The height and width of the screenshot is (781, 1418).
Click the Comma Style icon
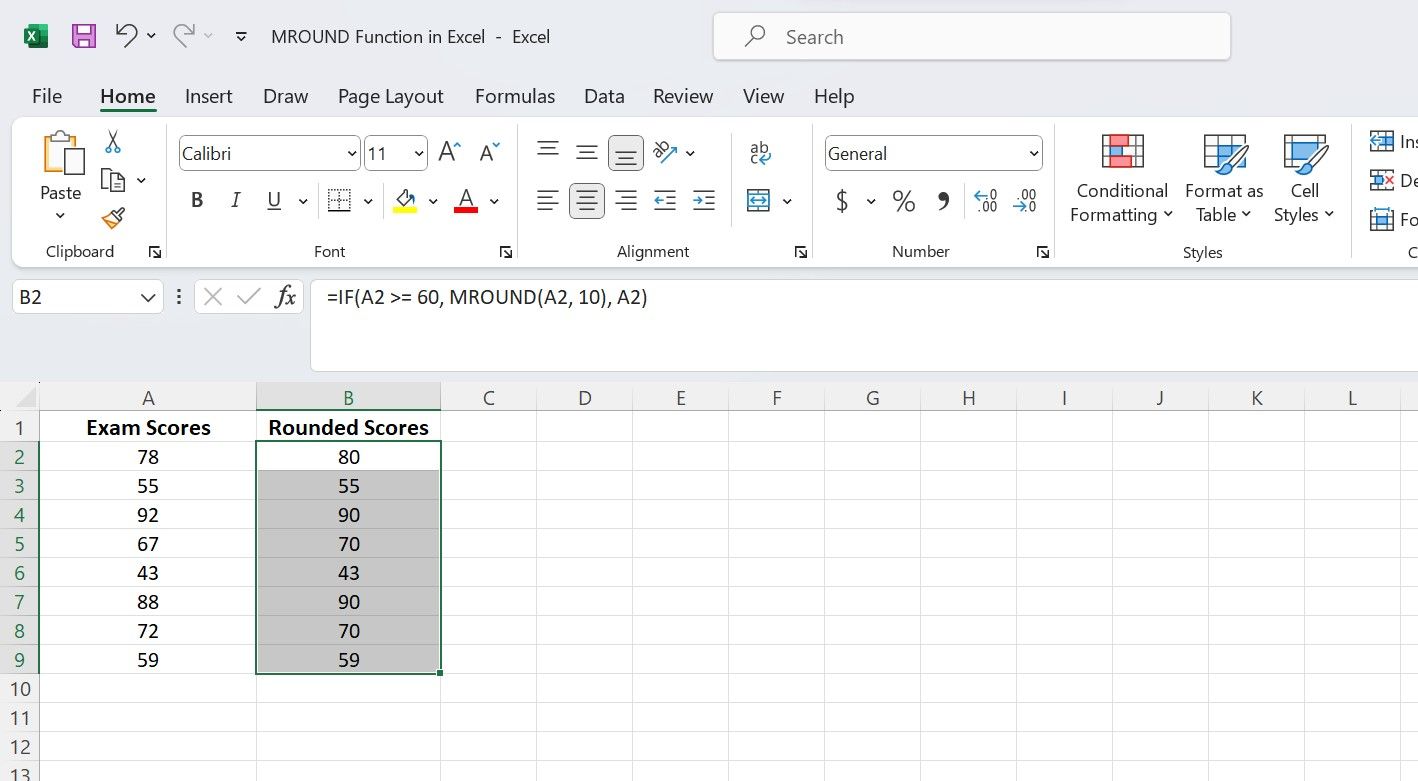click(x=941, y=200)
